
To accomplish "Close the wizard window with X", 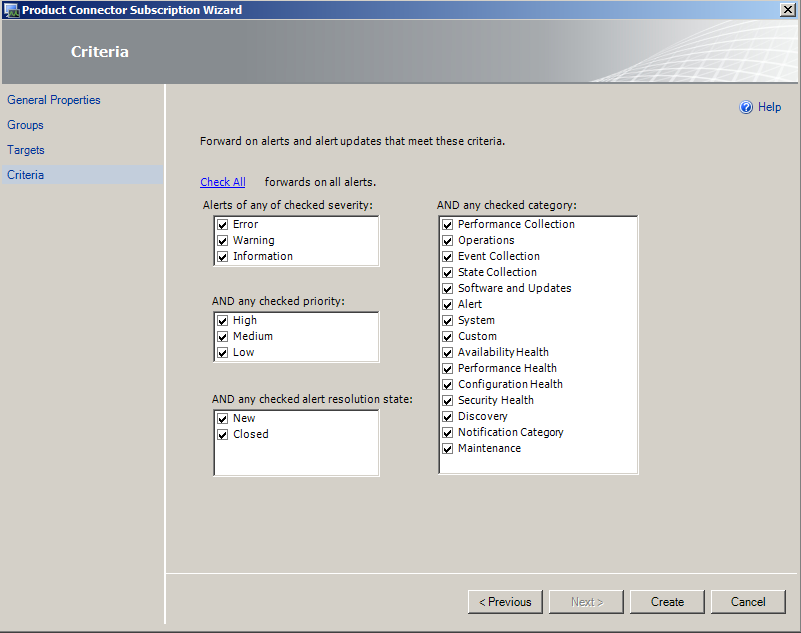I will tap(788, 10).
